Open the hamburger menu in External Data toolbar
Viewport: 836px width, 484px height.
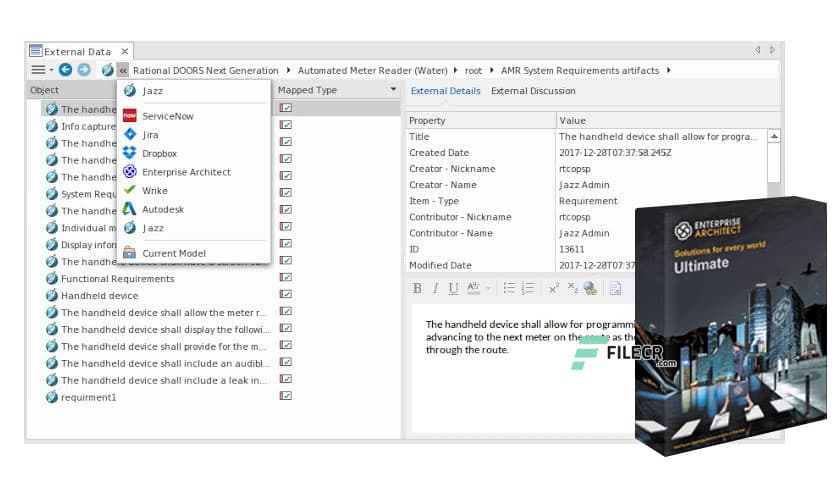click(38, 70)
